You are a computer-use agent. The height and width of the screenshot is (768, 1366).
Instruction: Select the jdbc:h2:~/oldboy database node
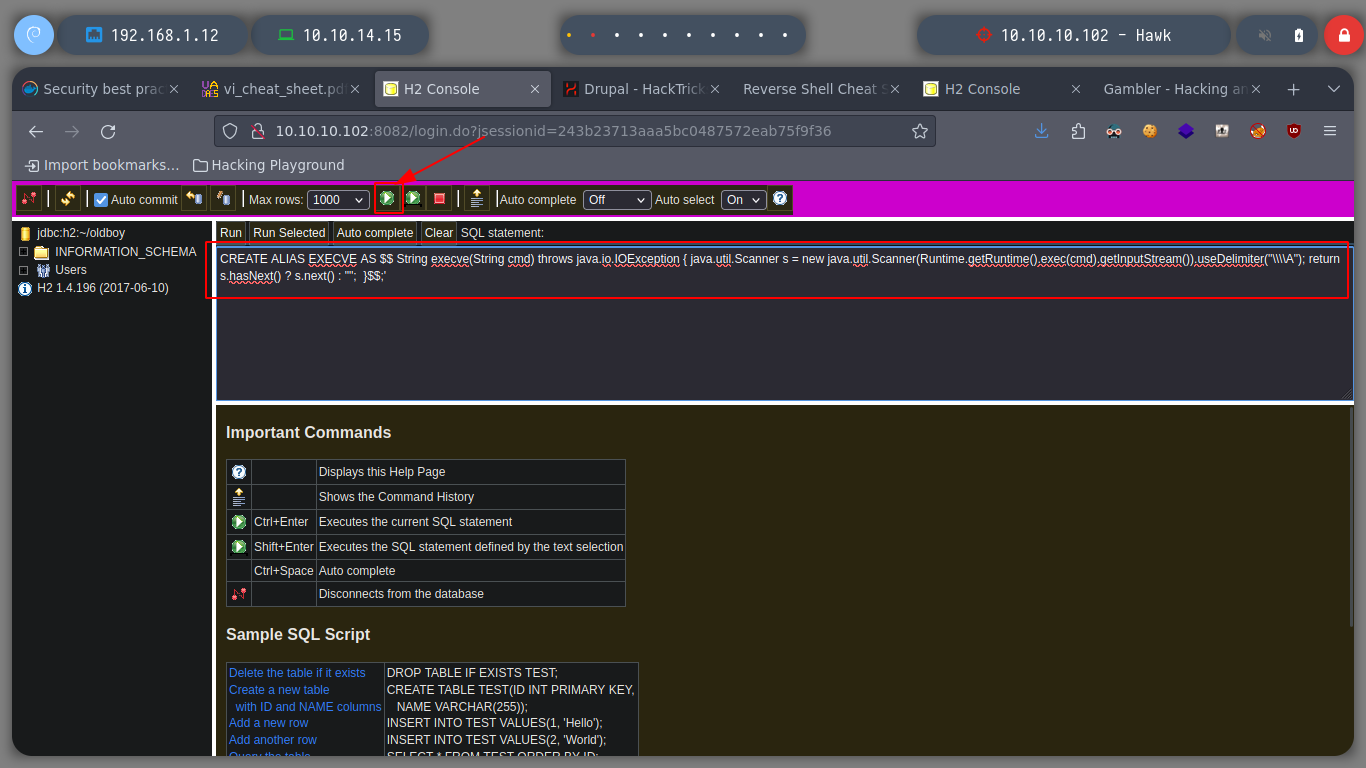coord(81,233)
